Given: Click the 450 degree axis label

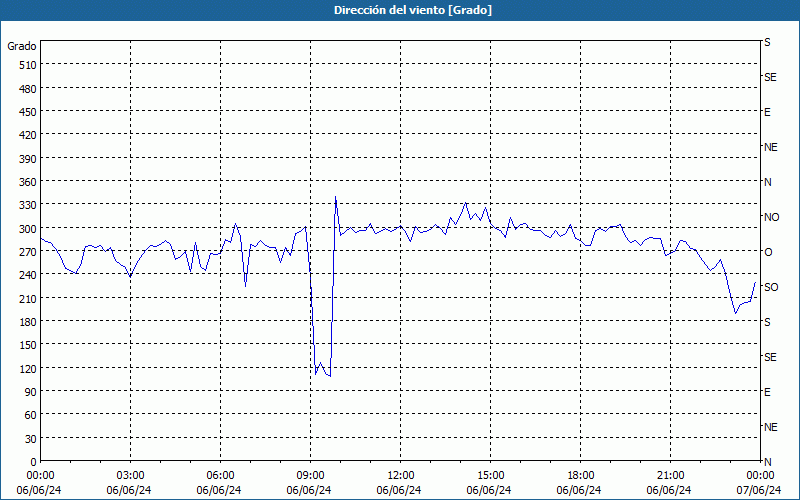Looking at the screenshot, I should point(28,112).
